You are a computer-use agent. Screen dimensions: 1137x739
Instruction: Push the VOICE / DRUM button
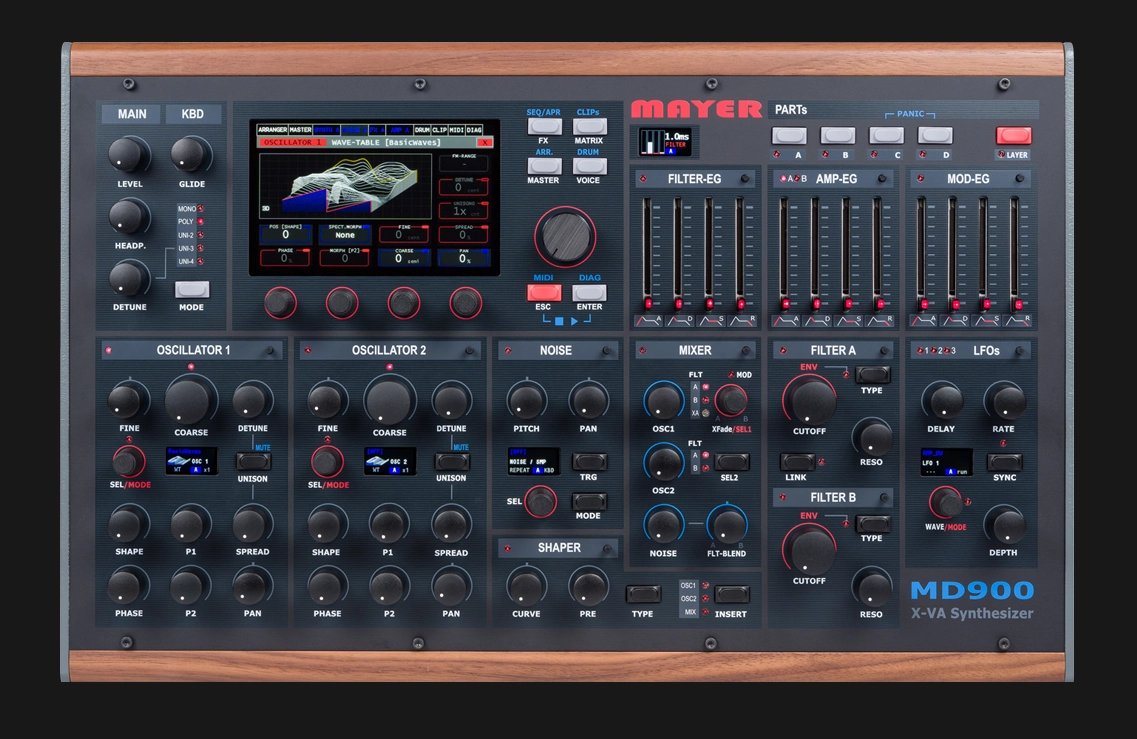589,166
